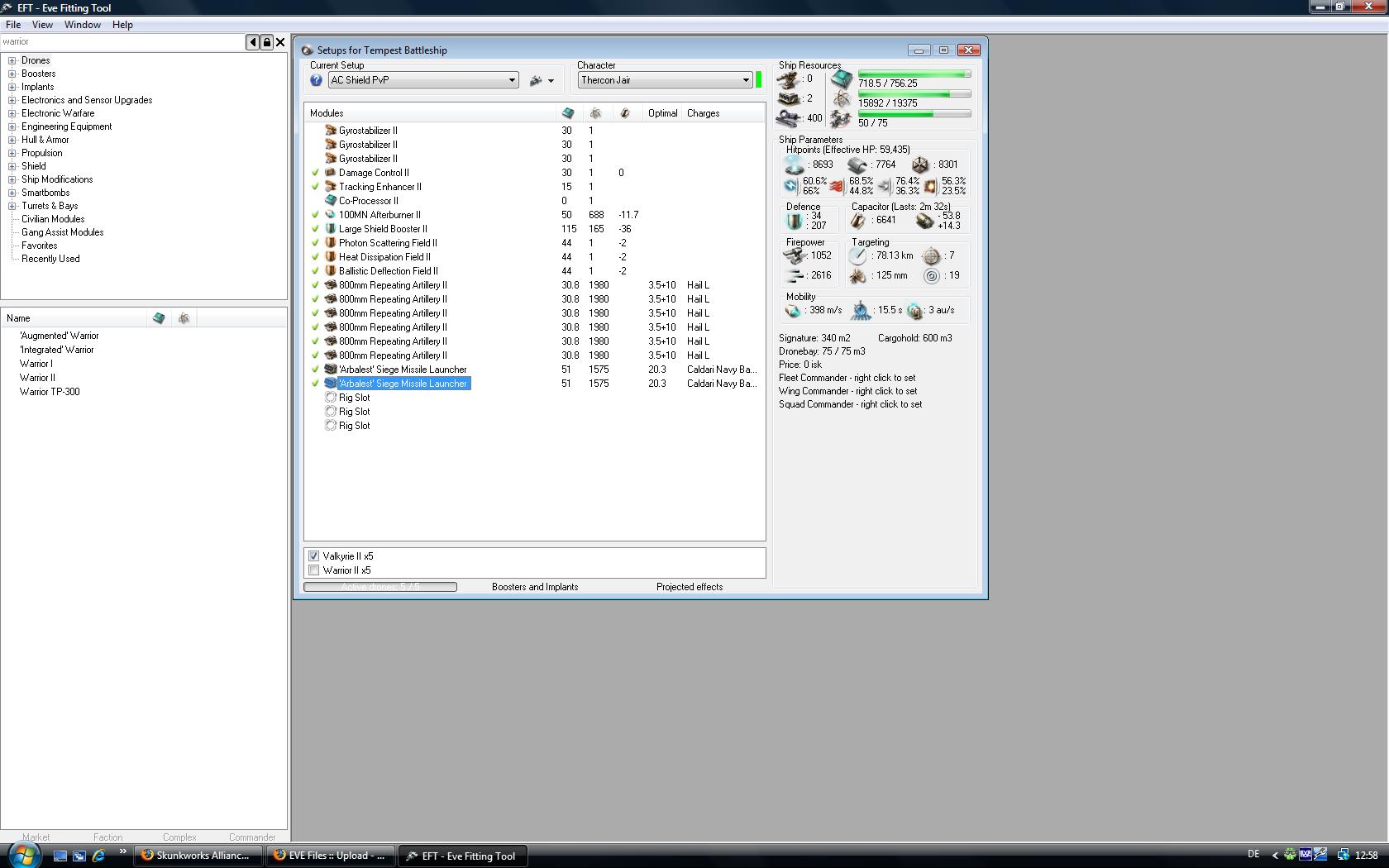1389x868 pixels.
Task: Toggle the Tracking Enhancer II active checkmark
Action: (x=315, y=187)
